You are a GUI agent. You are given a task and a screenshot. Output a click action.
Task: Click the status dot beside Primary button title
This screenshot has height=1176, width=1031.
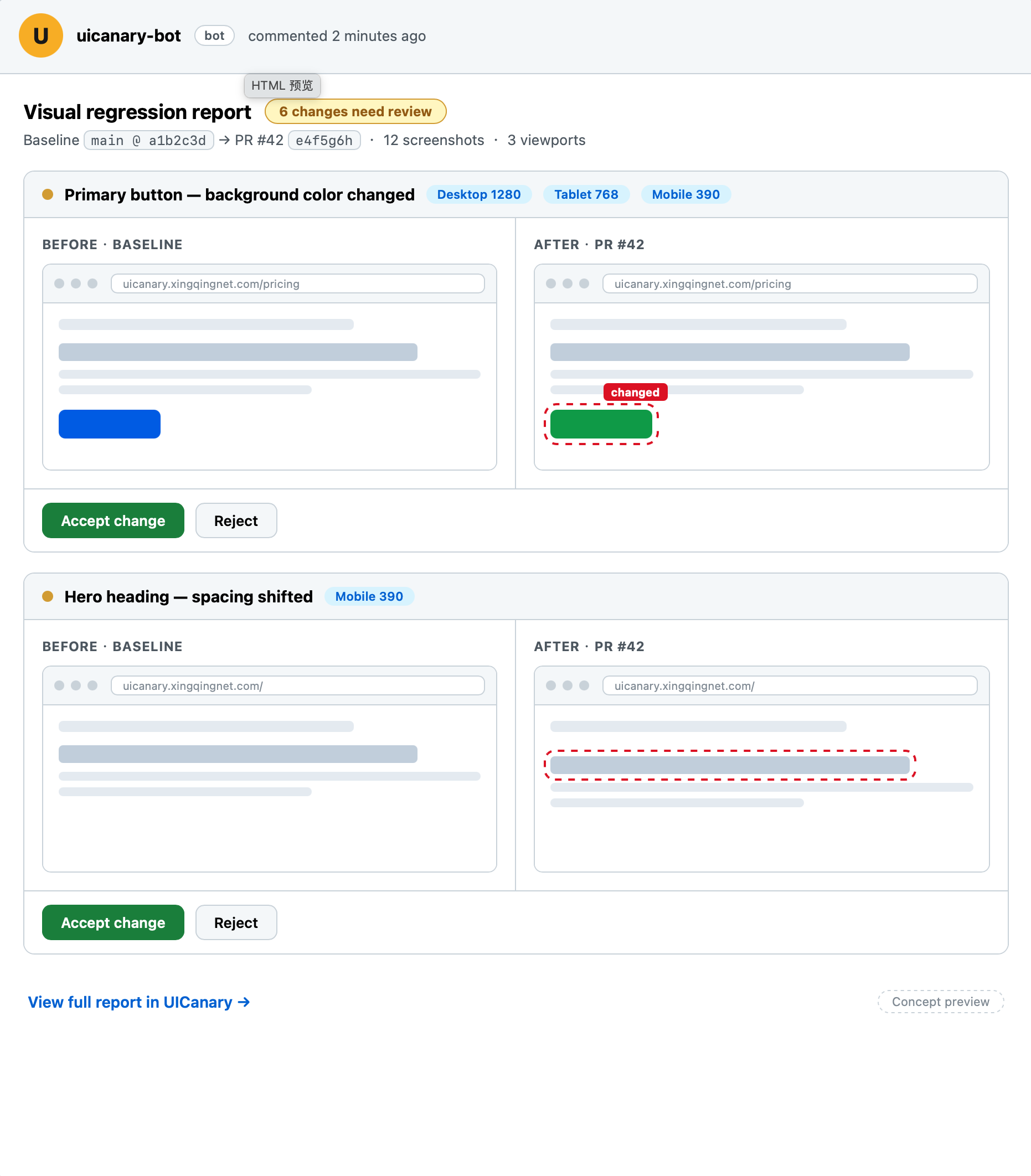pos(48,194)
